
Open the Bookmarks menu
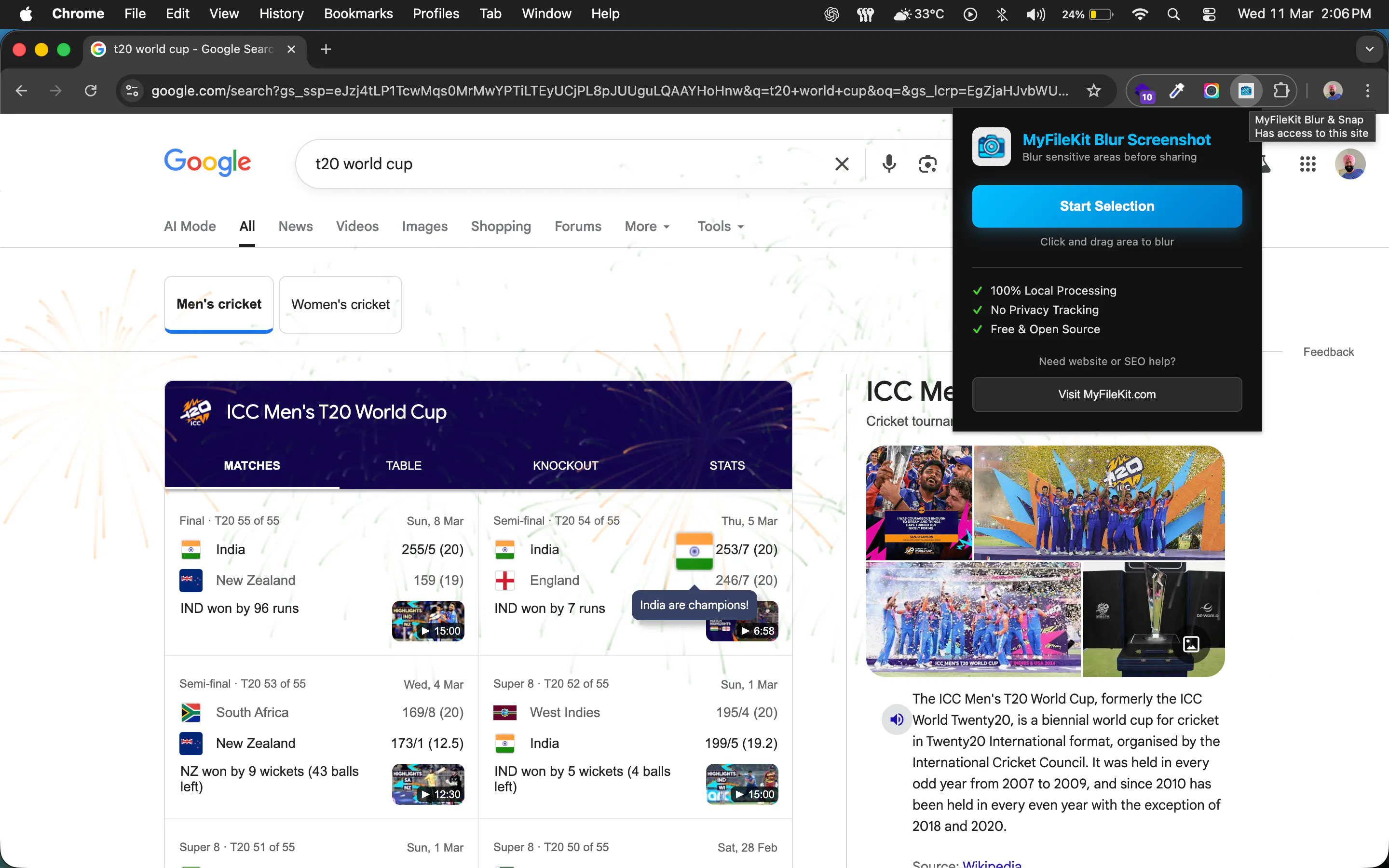point(358,14)
